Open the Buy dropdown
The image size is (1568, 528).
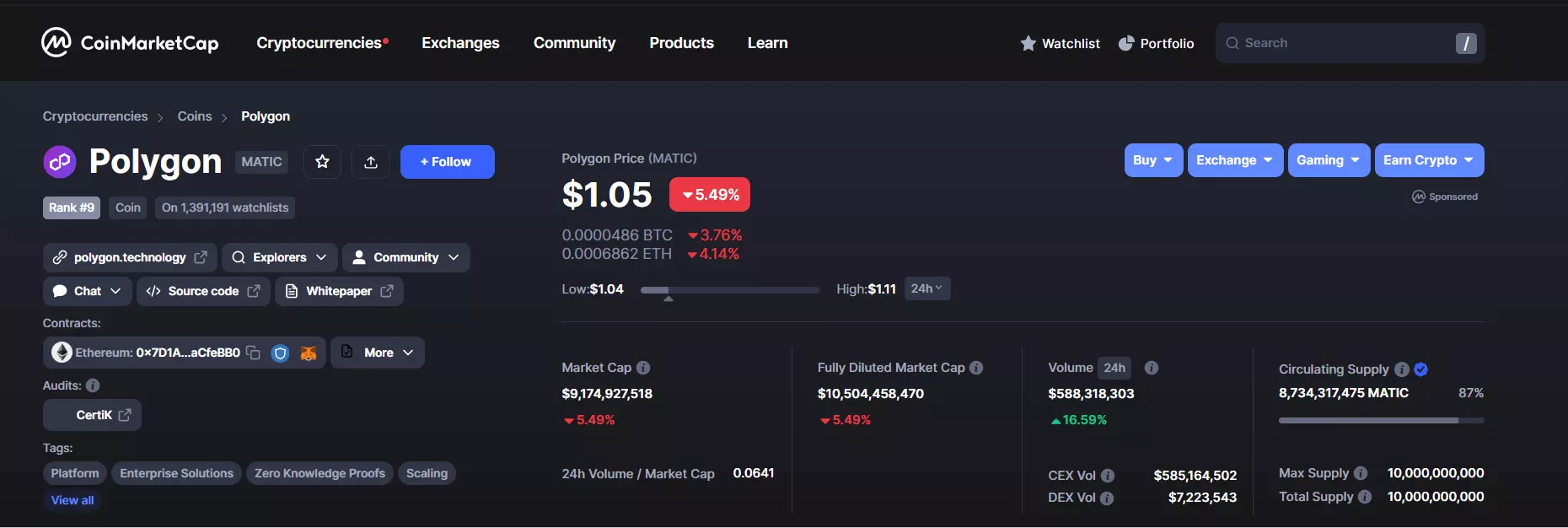pos(1153,160)
